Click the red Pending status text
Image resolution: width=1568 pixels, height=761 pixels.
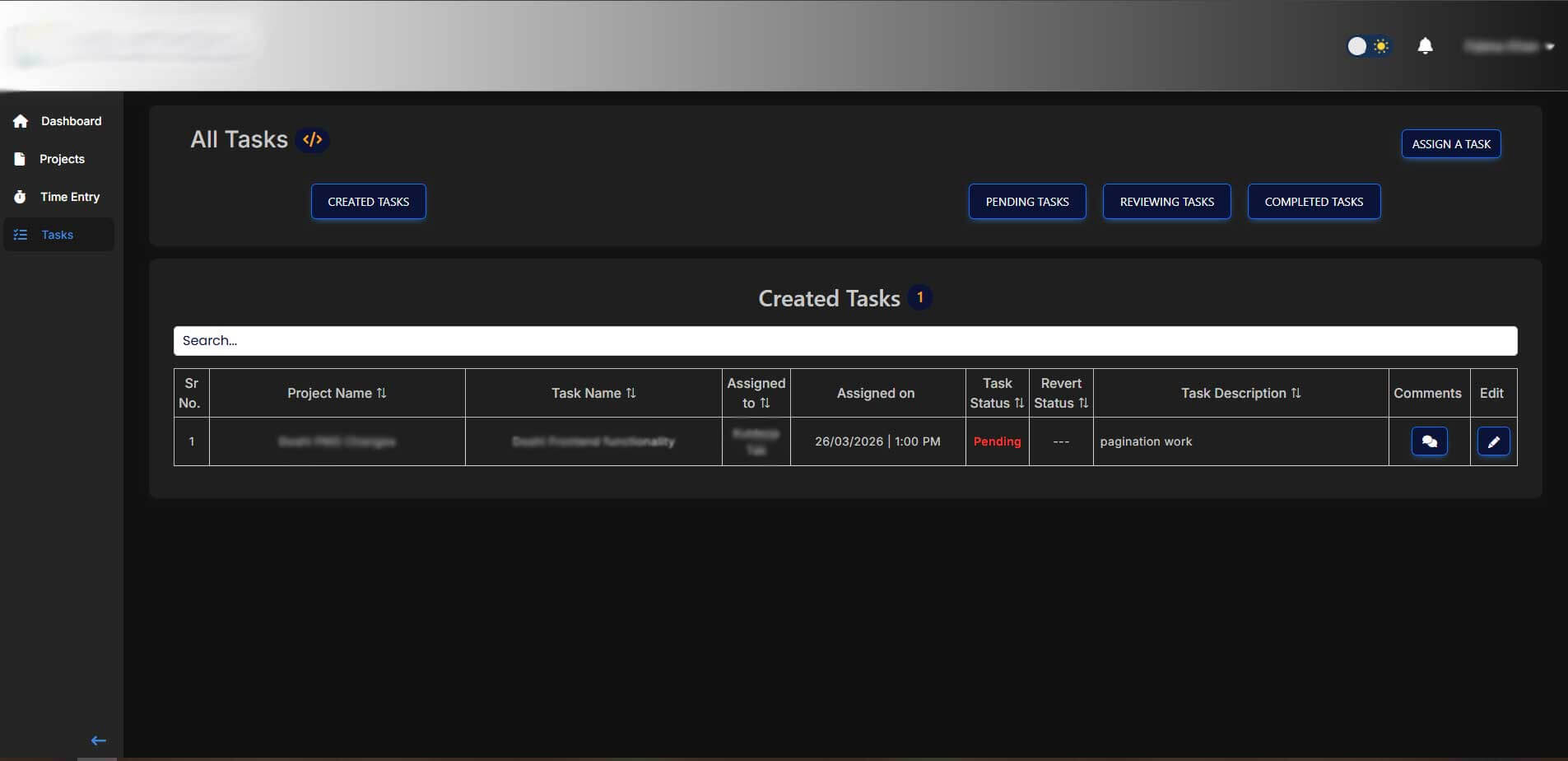tap(997, 441)
